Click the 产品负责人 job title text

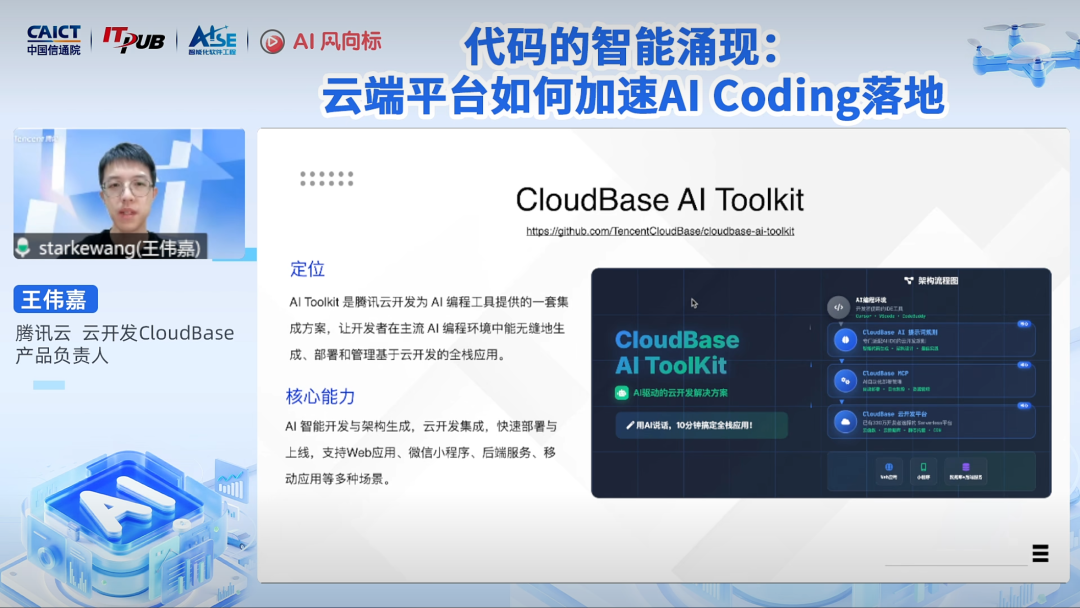click(x=62, y=355)
